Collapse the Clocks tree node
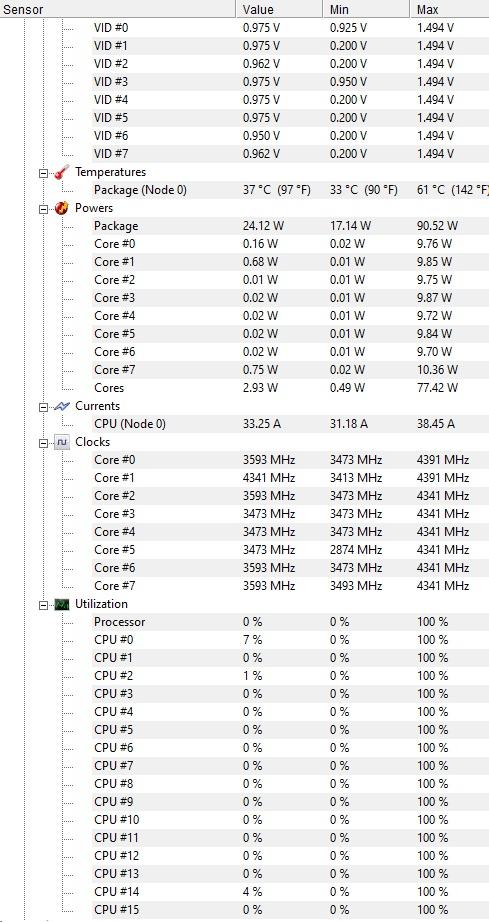Screen dimensions: 489x922 pyautogui.click(x=43, y=443)
